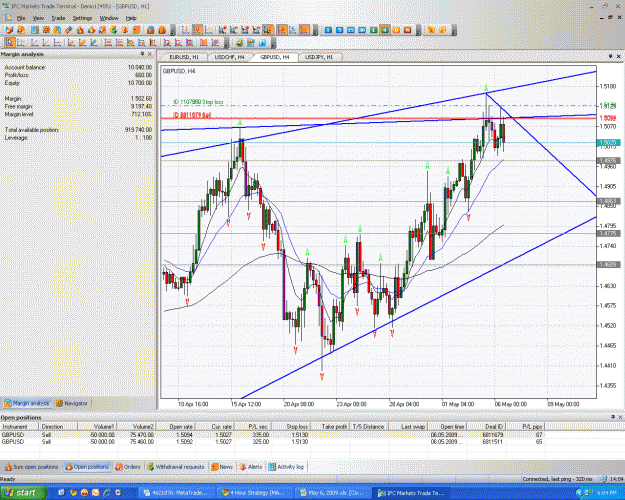Click the cyan current price marker on axis
The height and width of the screenshot is (500, 625).
[608, 142]
